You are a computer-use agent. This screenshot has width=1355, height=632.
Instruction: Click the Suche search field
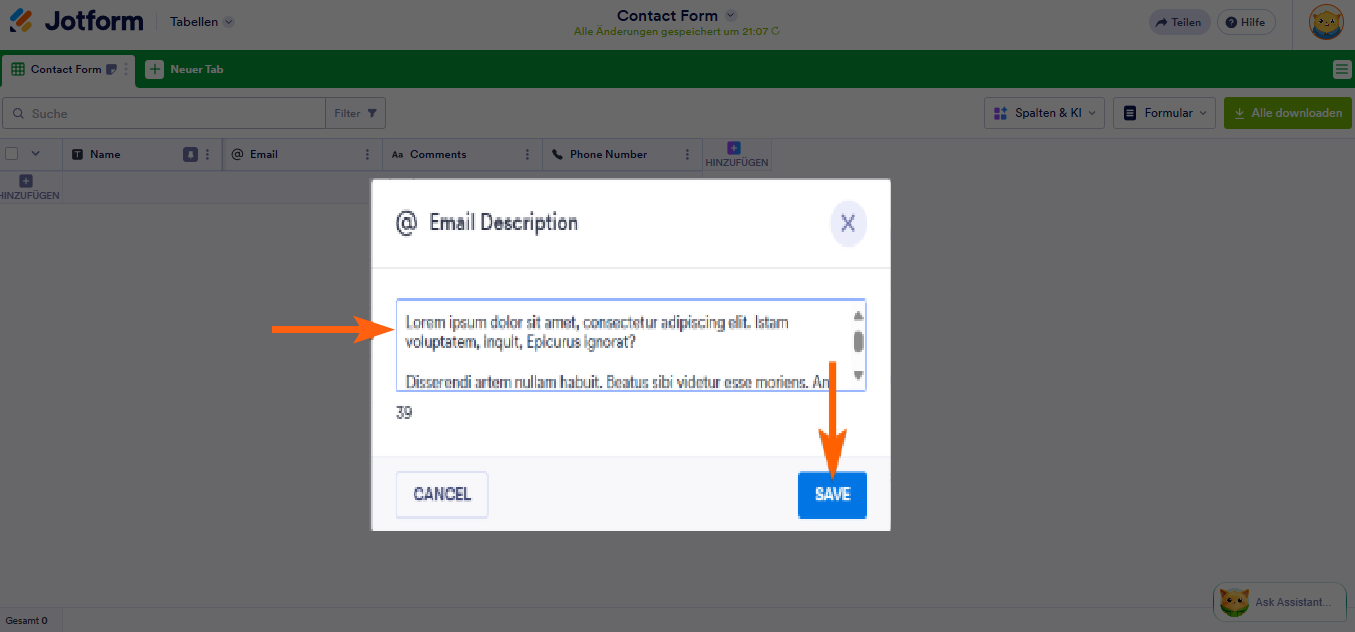tap(164, 113)
